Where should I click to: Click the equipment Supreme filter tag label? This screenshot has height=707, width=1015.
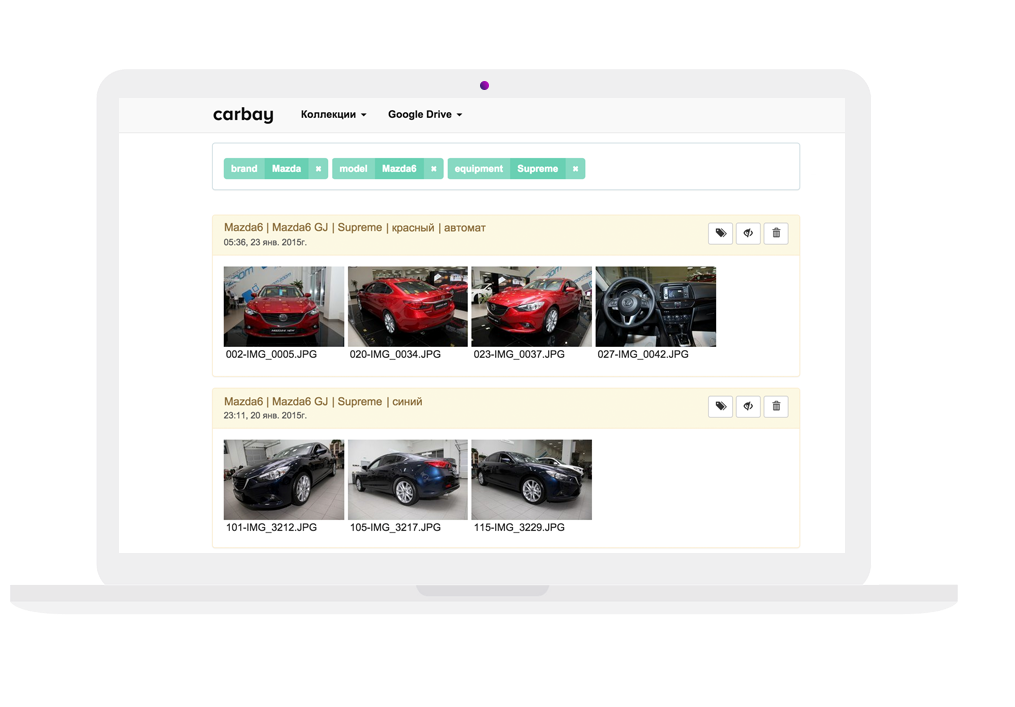pyautogui.click(x=506, y=169)
